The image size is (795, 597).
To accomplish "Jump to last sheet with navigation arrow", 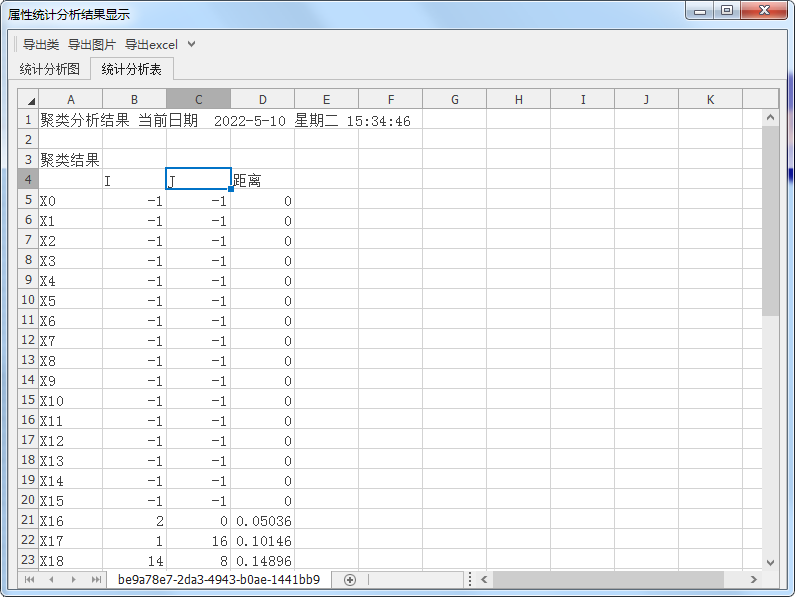I will 96,580.
